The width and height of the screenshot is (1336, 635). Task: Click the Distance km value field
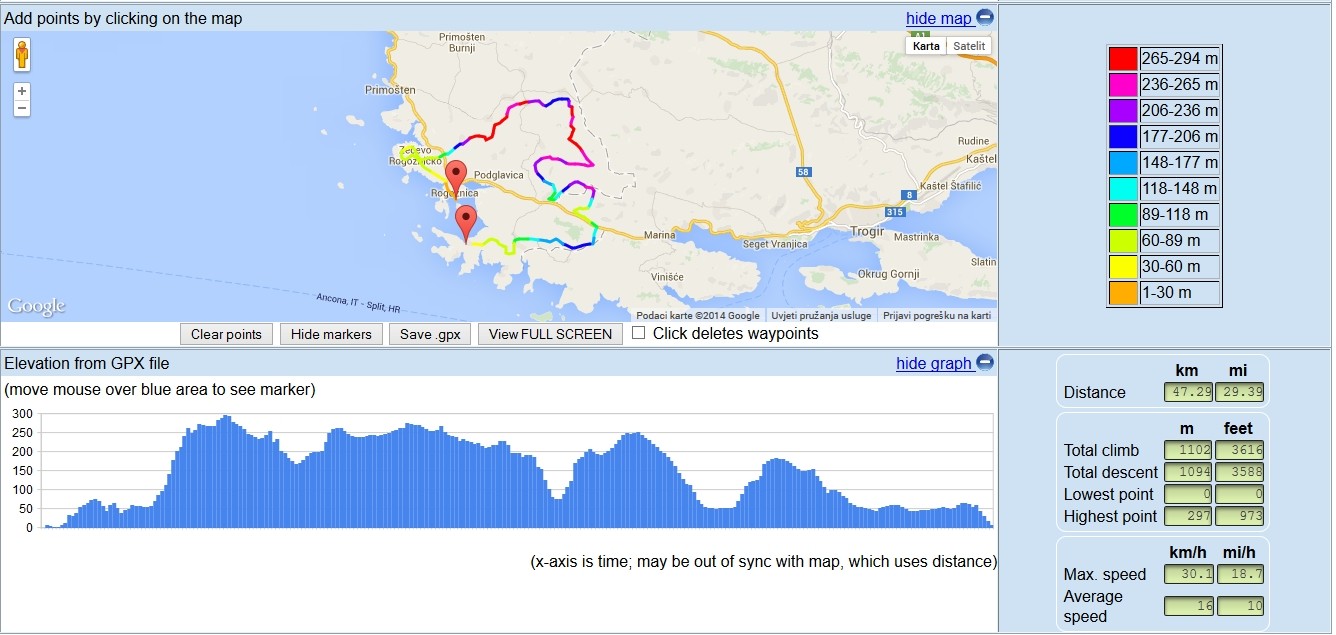pyautogui.click(x=1188, y=392)
